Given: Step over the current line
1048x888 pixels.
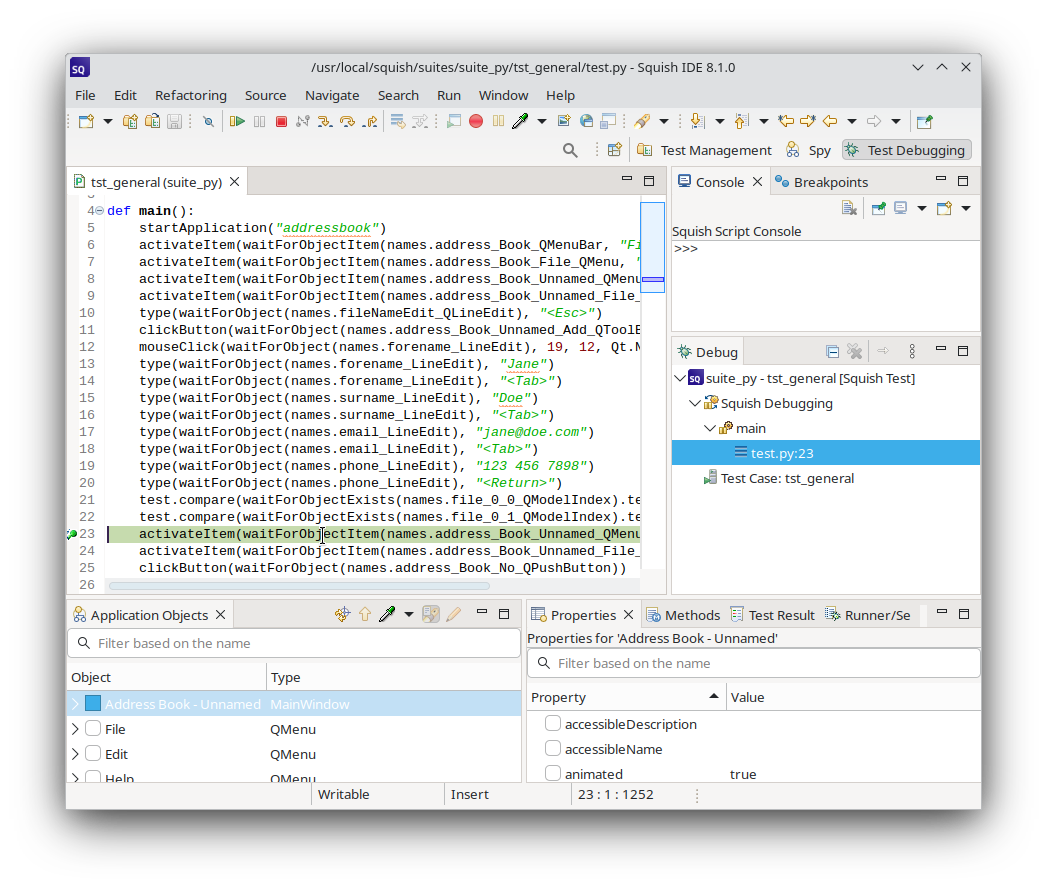Looking at the screenshot, I should (347, 120).
